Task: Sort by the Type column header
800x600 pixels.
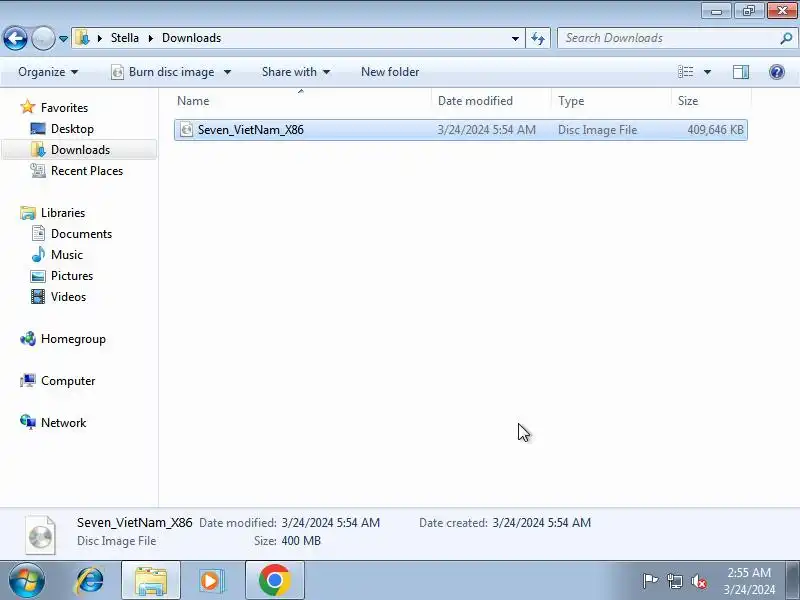Action: pyautogui.click(x=612, y=101)
